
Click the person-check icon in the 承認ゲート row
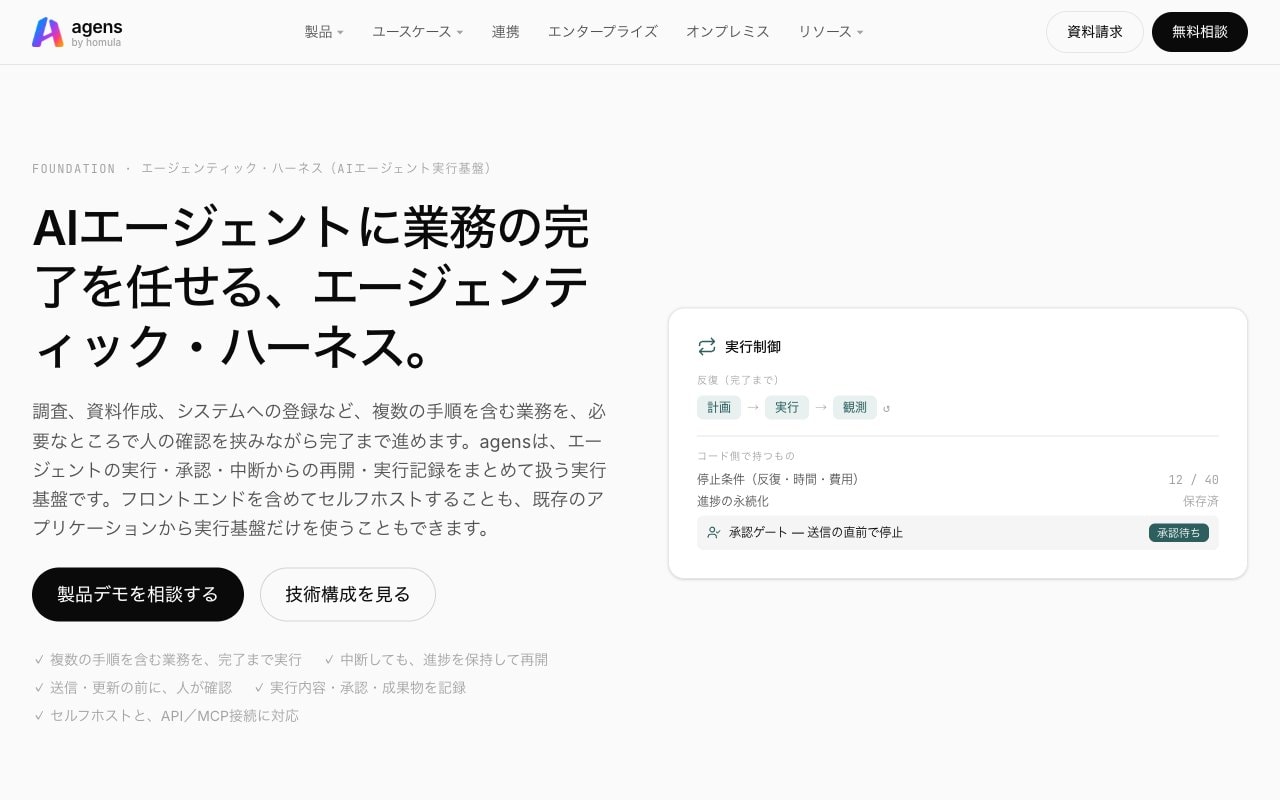[713, 533]
